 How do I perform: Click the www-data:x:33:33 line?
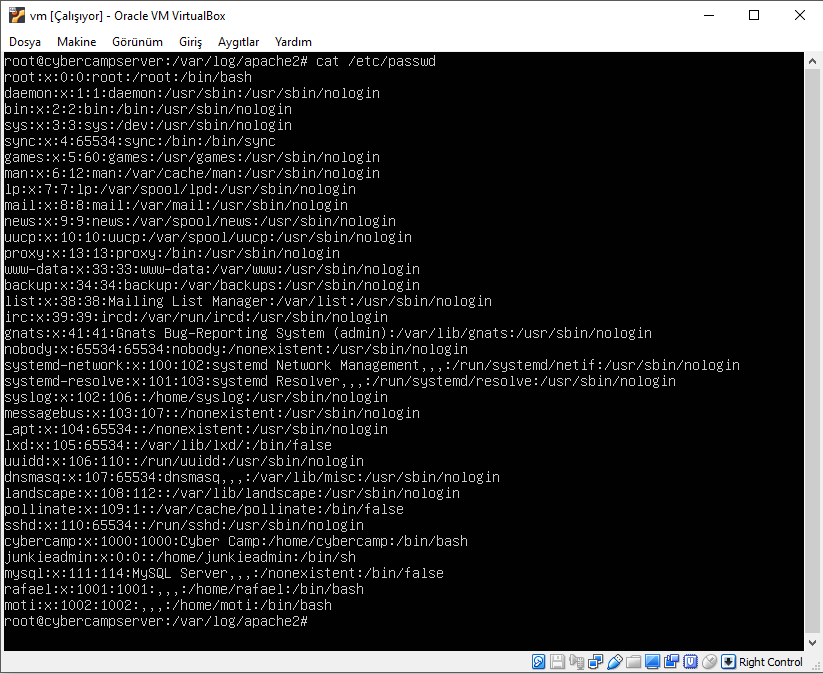[x=212, y=269]
